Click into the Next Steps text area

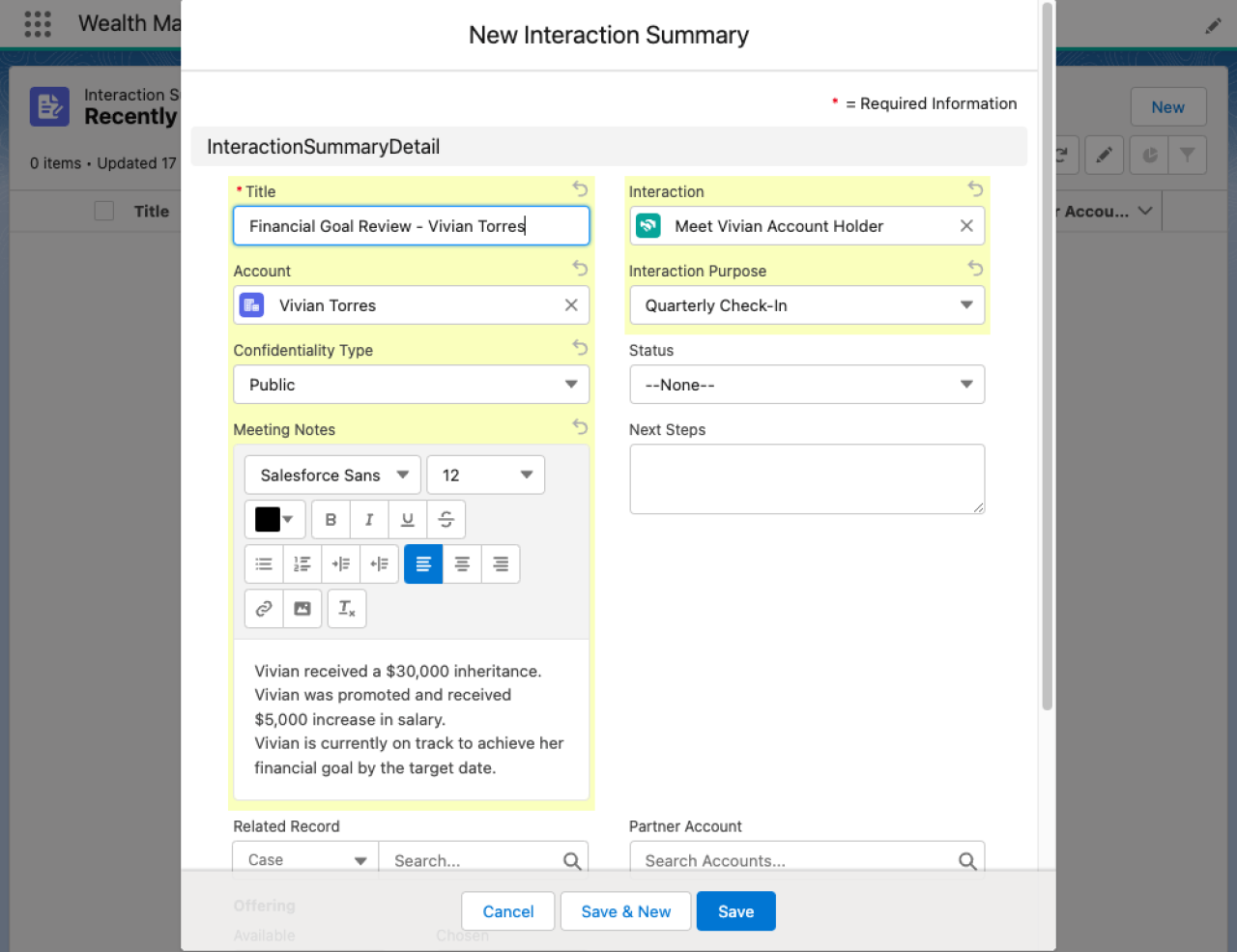tap(807, 479)
